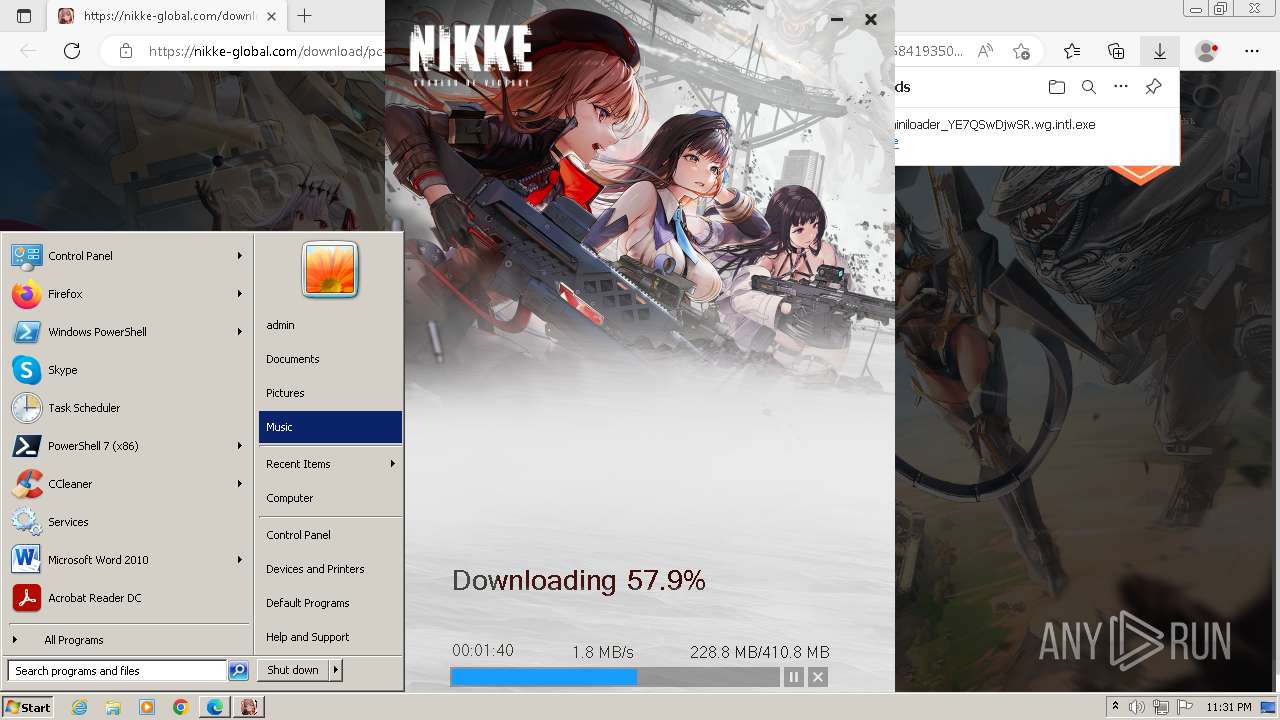Show hidden tray icons arrow

pyautogui.click(x=1116, y=708)
